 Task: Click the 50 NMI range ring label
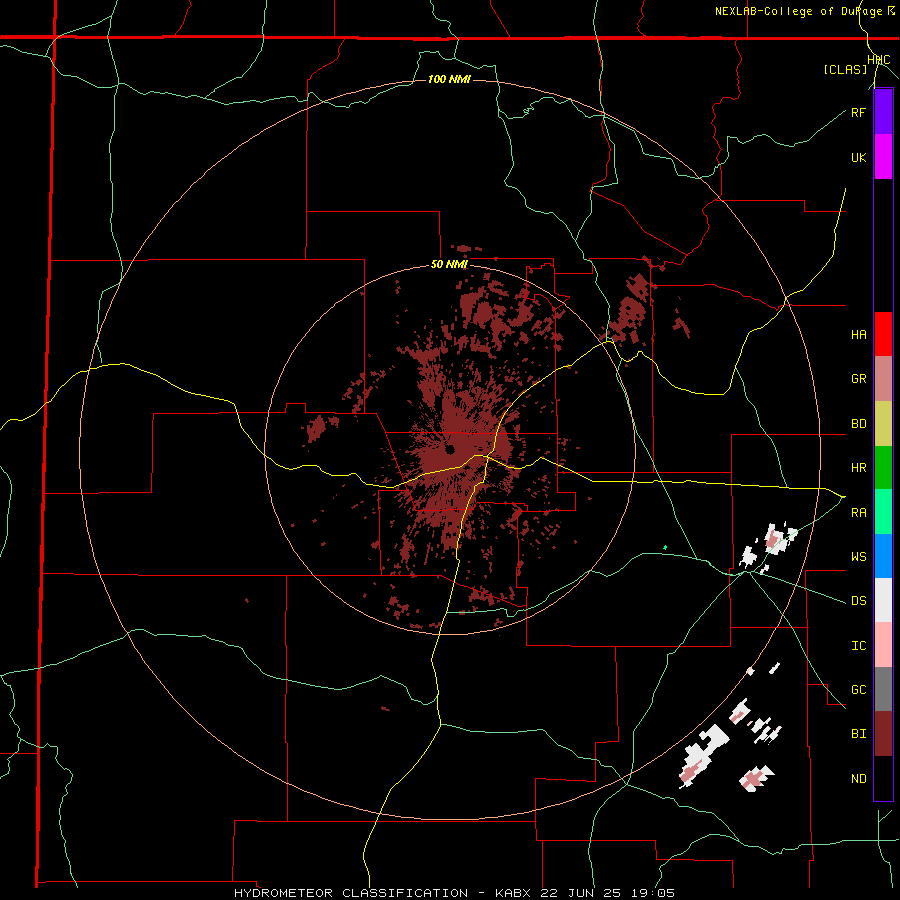449,265
